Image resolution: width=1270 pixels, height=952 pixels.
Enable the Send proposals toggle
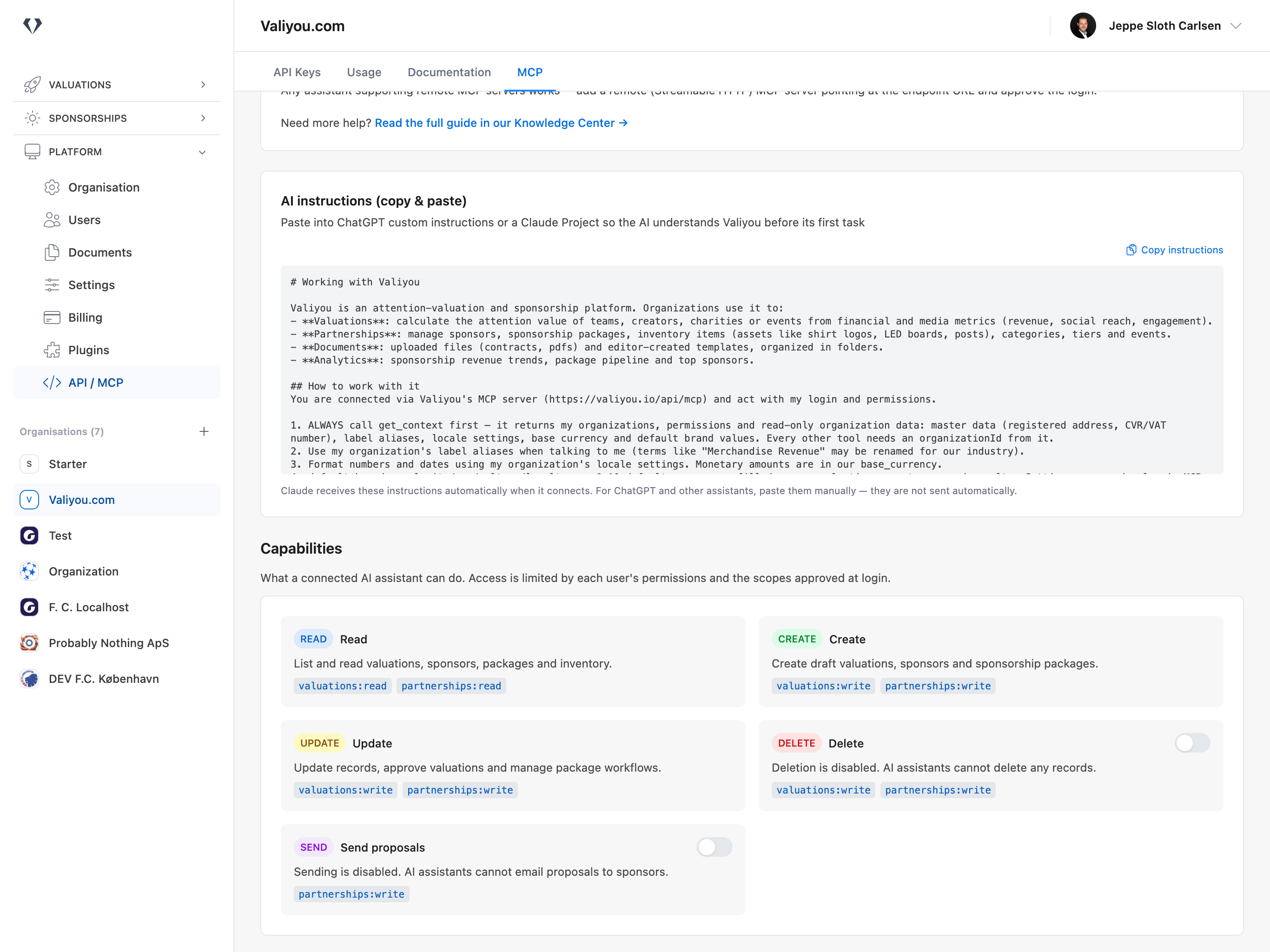click(x=714, y=847)
